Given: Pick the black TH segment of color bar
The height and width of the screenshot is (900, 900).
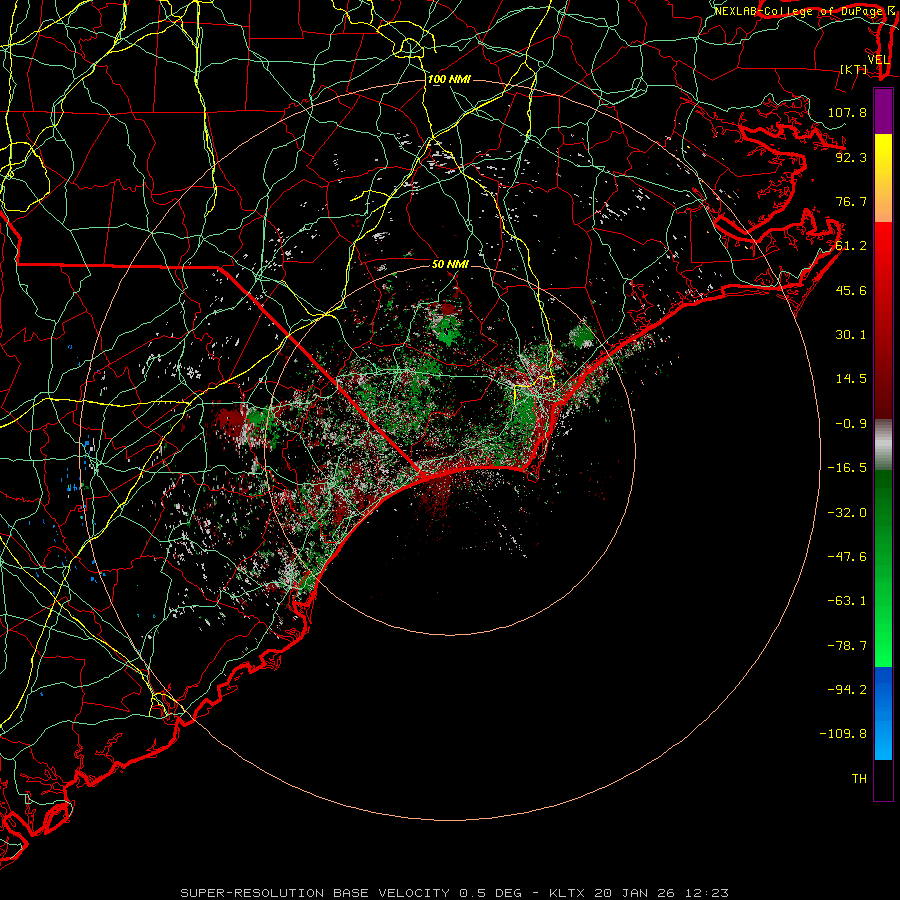Looking at the screenshot, I should (883, 779).
